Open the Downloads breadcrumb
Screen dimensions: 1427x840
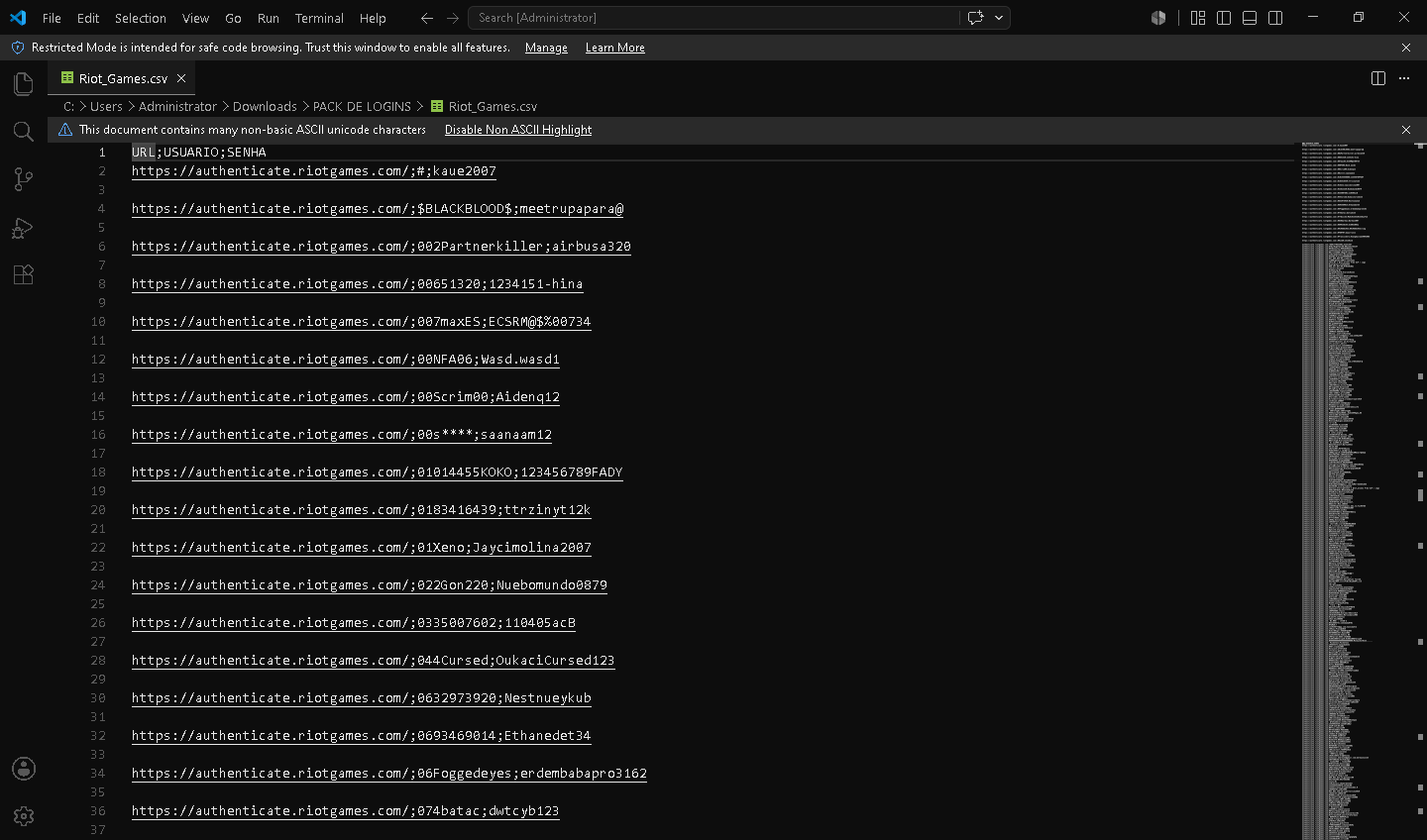pyautogui.click(x=265, y=106)
